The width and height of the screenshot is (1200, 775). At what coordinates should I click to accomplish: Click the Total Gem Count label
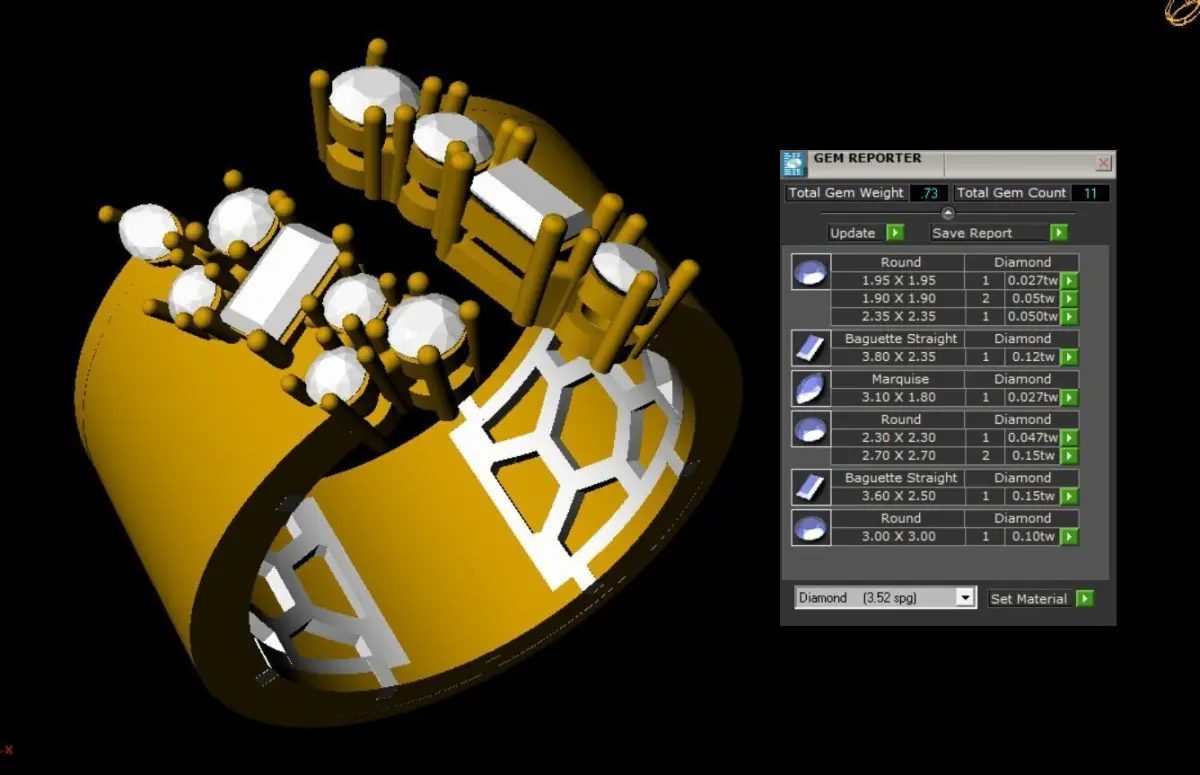(x=1012, y=193)
